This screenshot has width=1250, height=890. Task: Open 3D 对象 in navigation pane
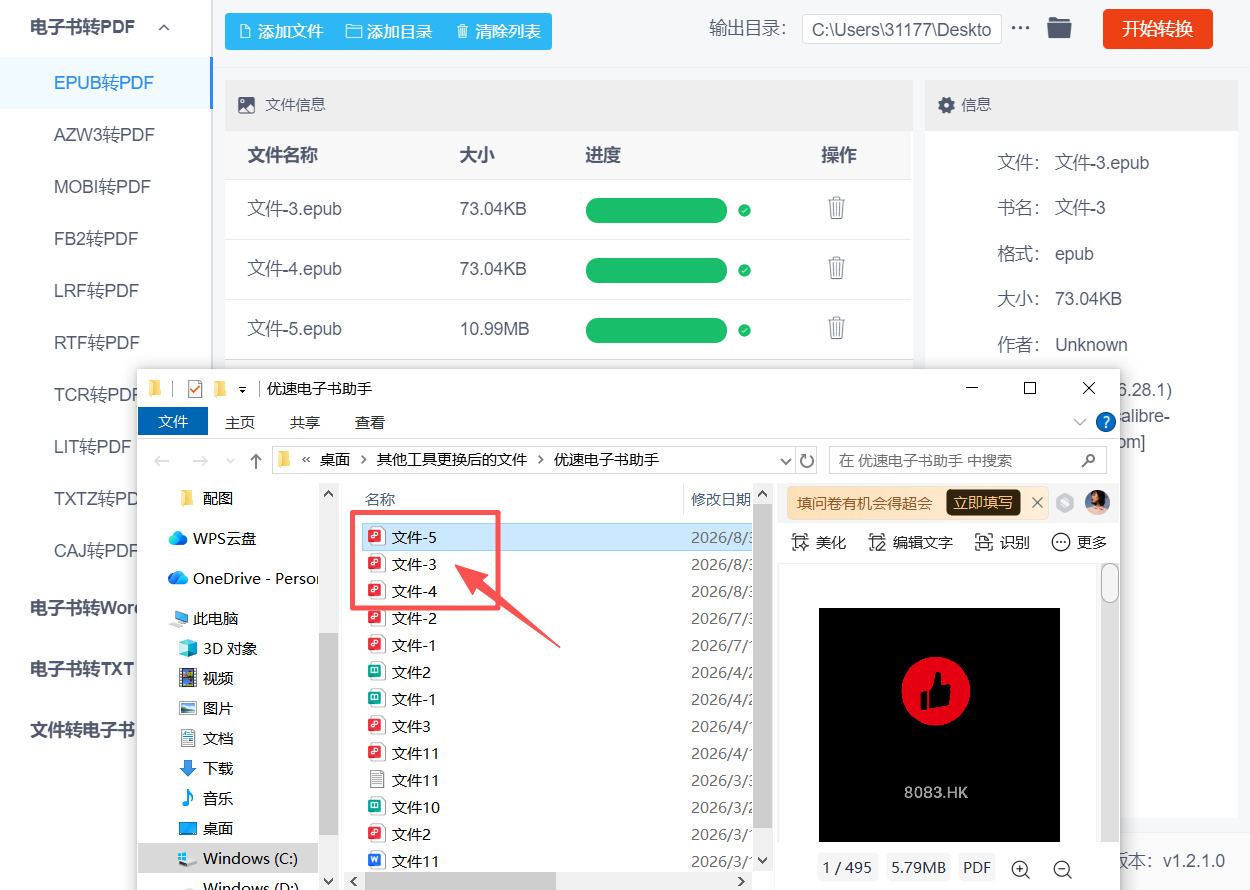pos(218,648)
